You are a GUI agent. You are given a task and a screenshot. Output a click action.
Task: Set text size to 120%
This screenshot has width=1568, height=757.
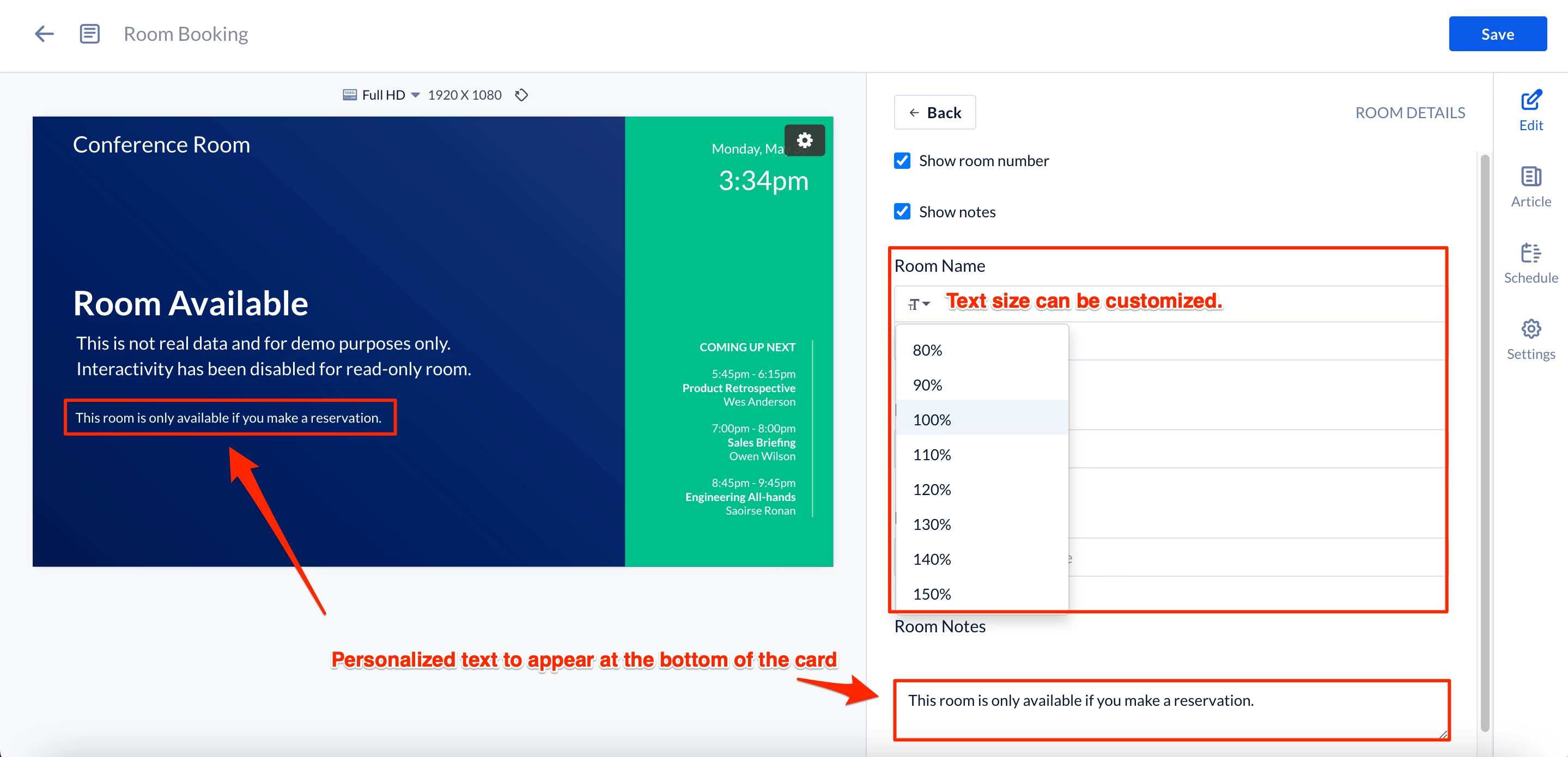(982, 489)
